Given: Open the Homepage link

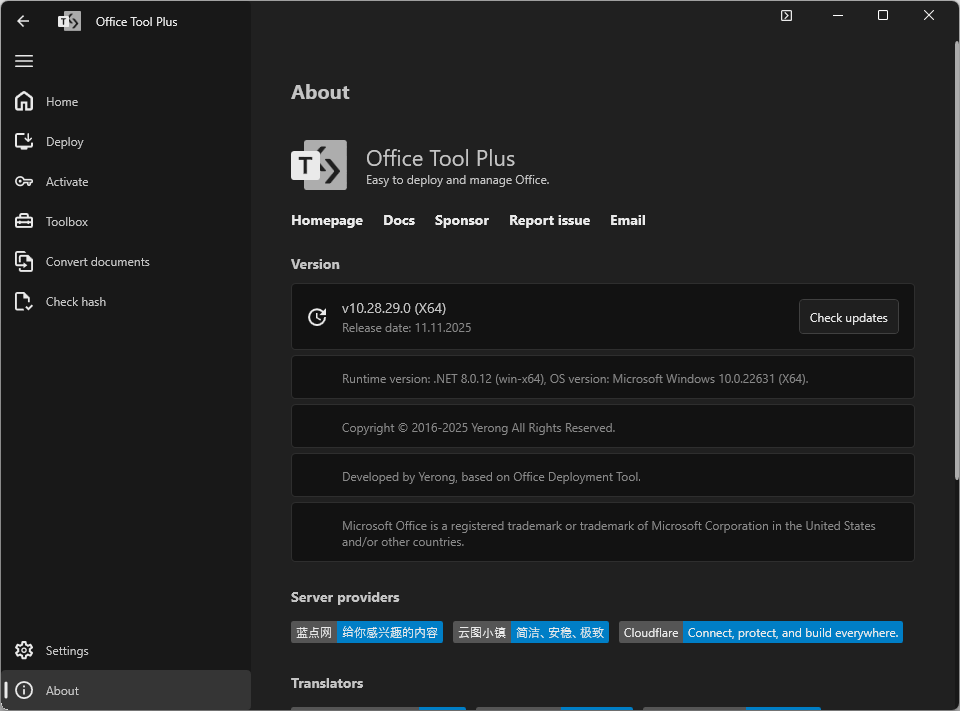Looking at the screenshot, I should [x=327, y=220].
